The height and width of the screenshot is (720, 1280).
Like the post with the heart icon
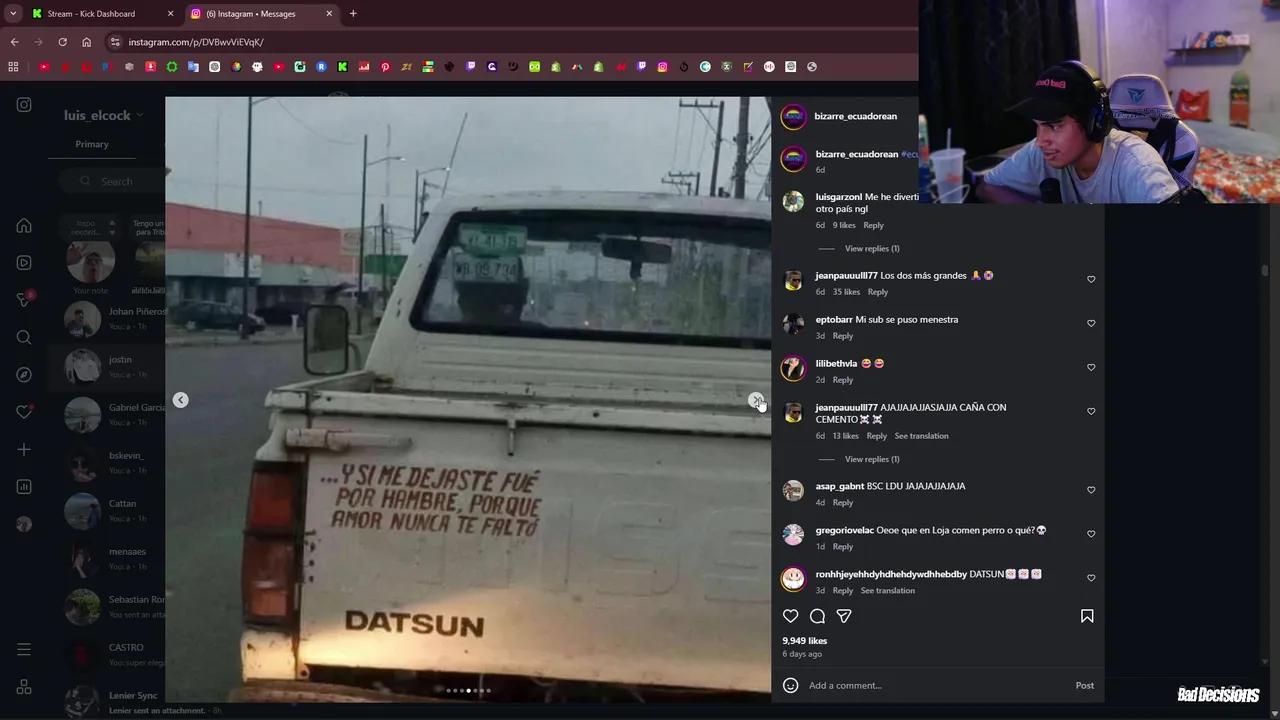tap(791, 616)
